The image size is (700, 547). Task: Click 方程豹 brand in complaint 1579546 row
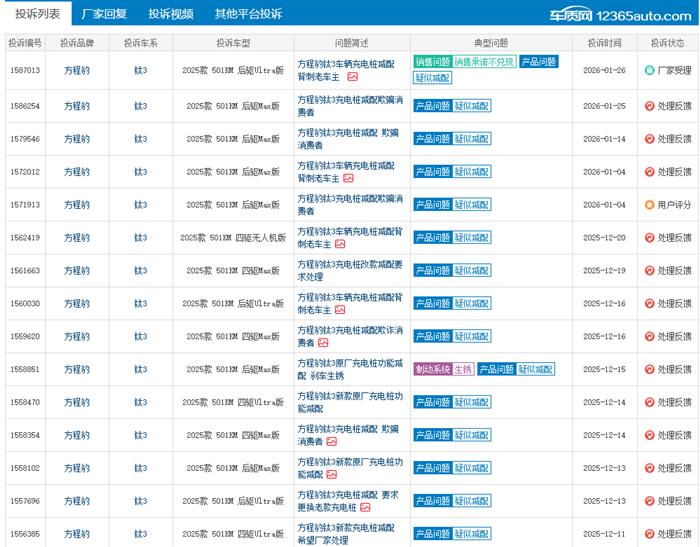(x=77, y=138)
